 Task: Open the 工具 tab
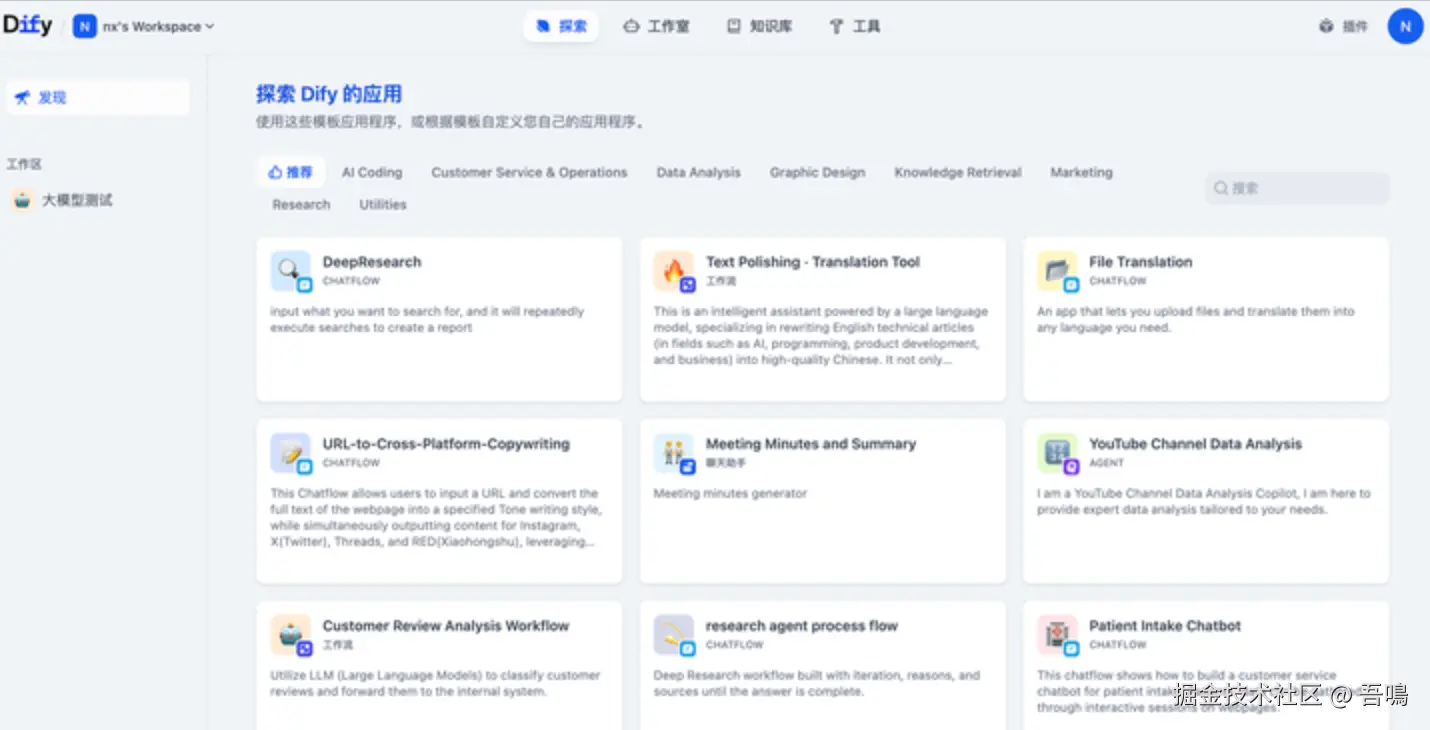coord(855,27)
